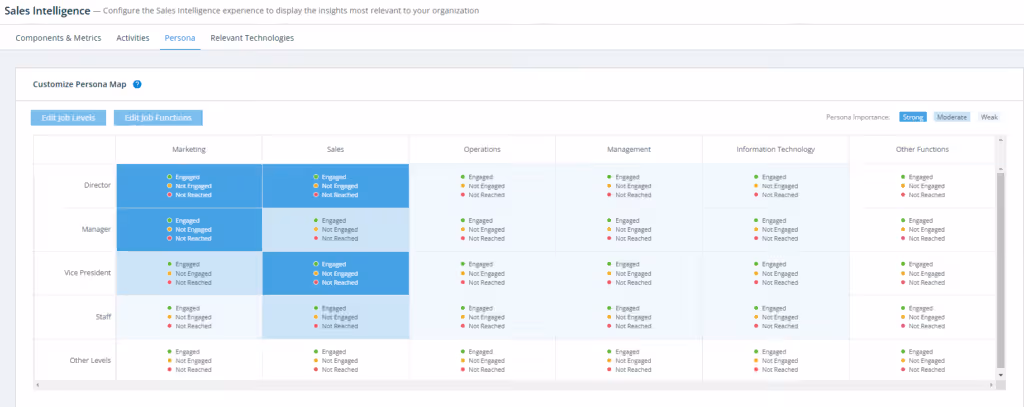
Task: Click the Director Other Functions cell
Action: click(921, 186)
